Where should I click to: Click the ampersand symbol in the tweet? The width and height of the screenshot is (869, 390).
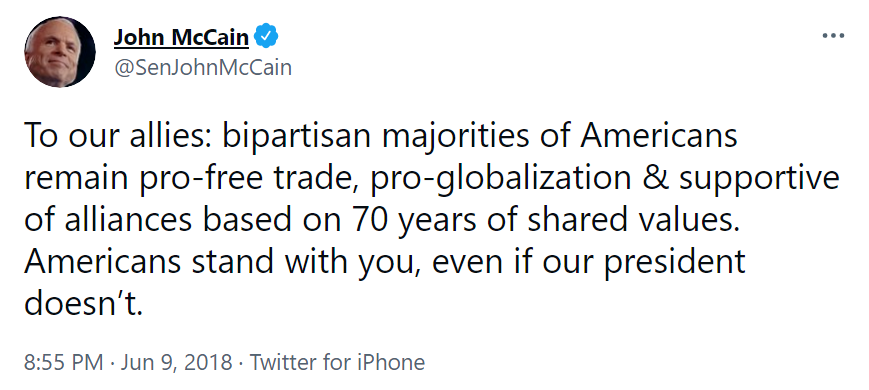[655, 179]
